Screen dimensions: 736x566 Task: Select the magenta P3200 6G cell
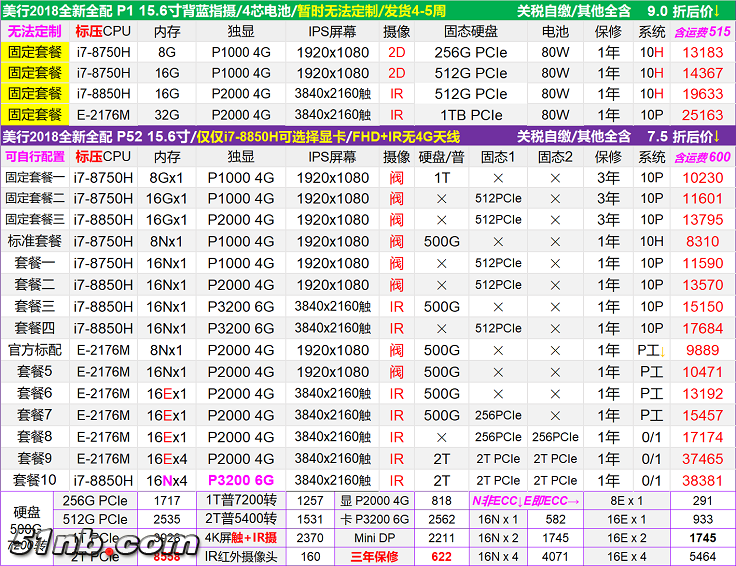point(240,480)
